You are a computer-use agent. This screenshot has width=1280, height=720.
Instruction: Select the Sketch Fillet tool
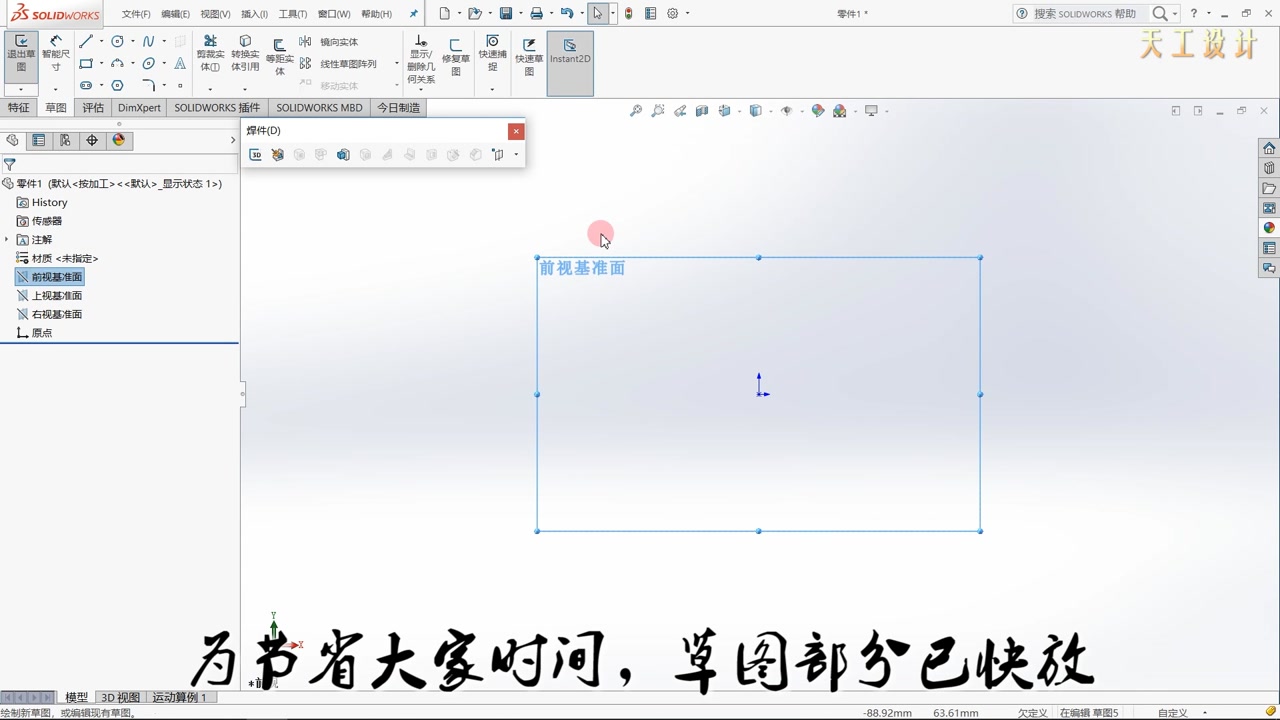pos(149,85)
